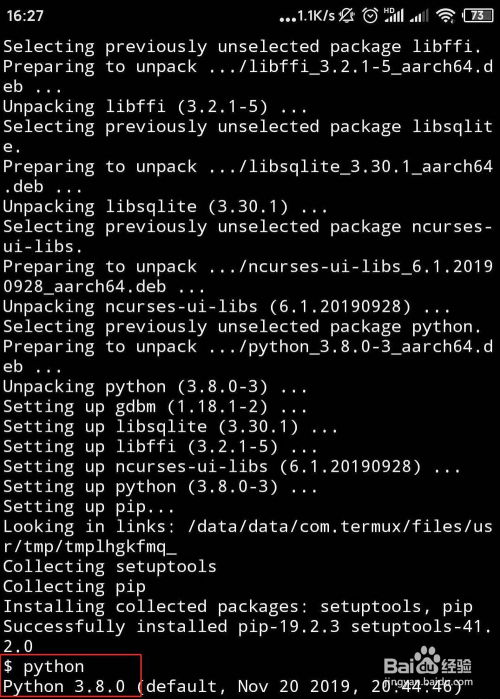Tap the 'Successfully installed pip-19.2.3' line
The height and width of the screenshot is (699, 500).
click(x=172, y=626)
